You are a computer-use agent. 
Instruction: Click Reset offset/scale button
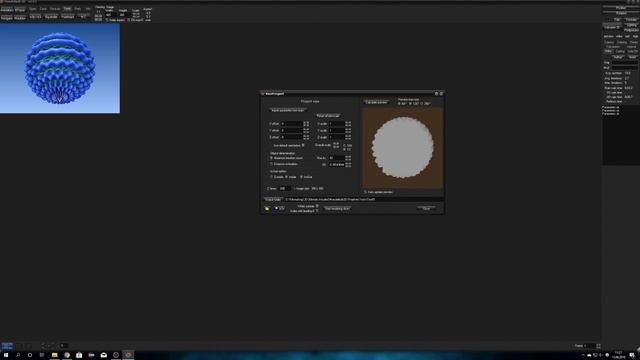point(328,116)
